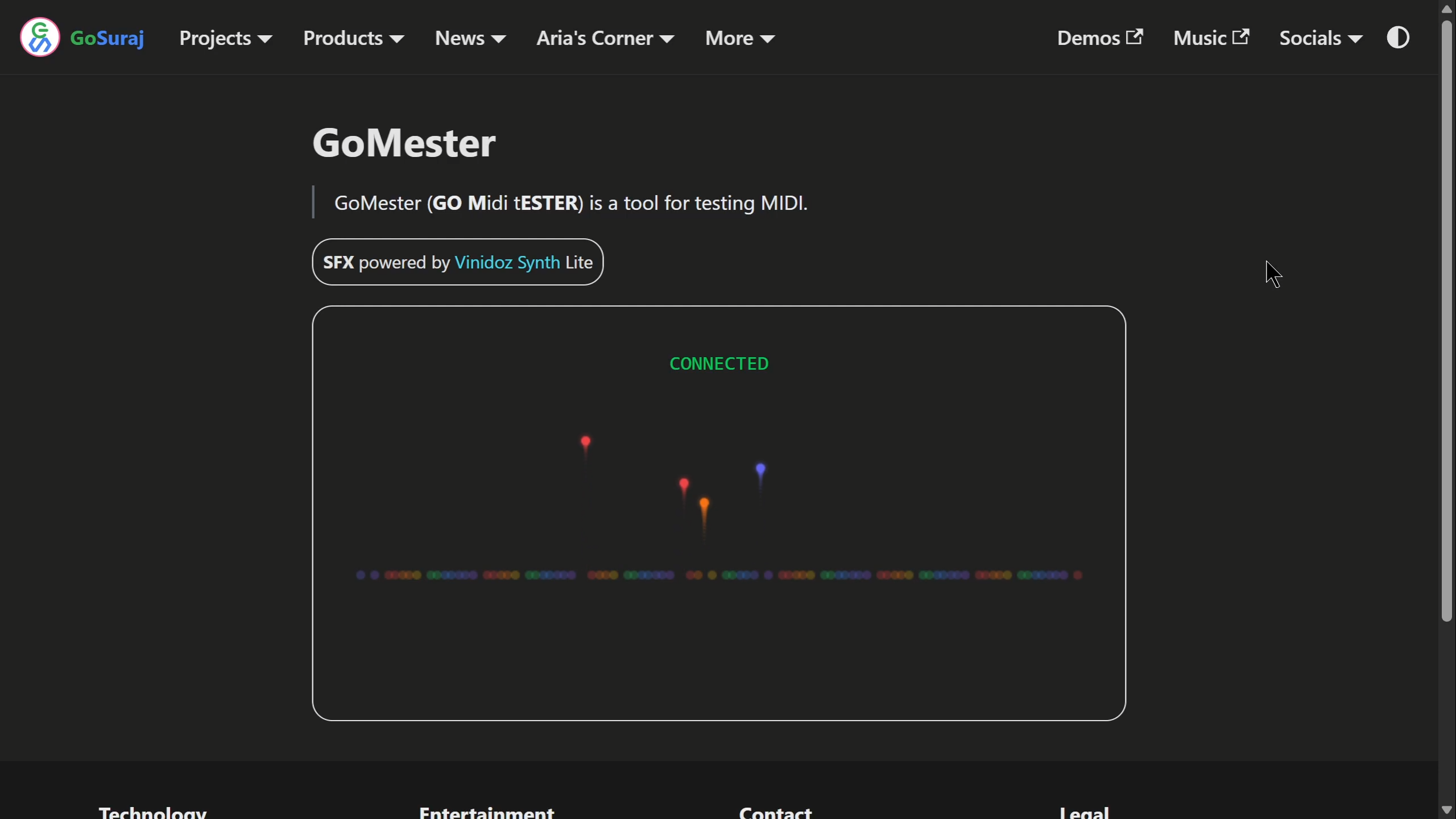Click the scrollbar up arrow
Image resolution: width=1456 pixels, height=819 pixels.
pyautogui.click(x=1447, y=8)
